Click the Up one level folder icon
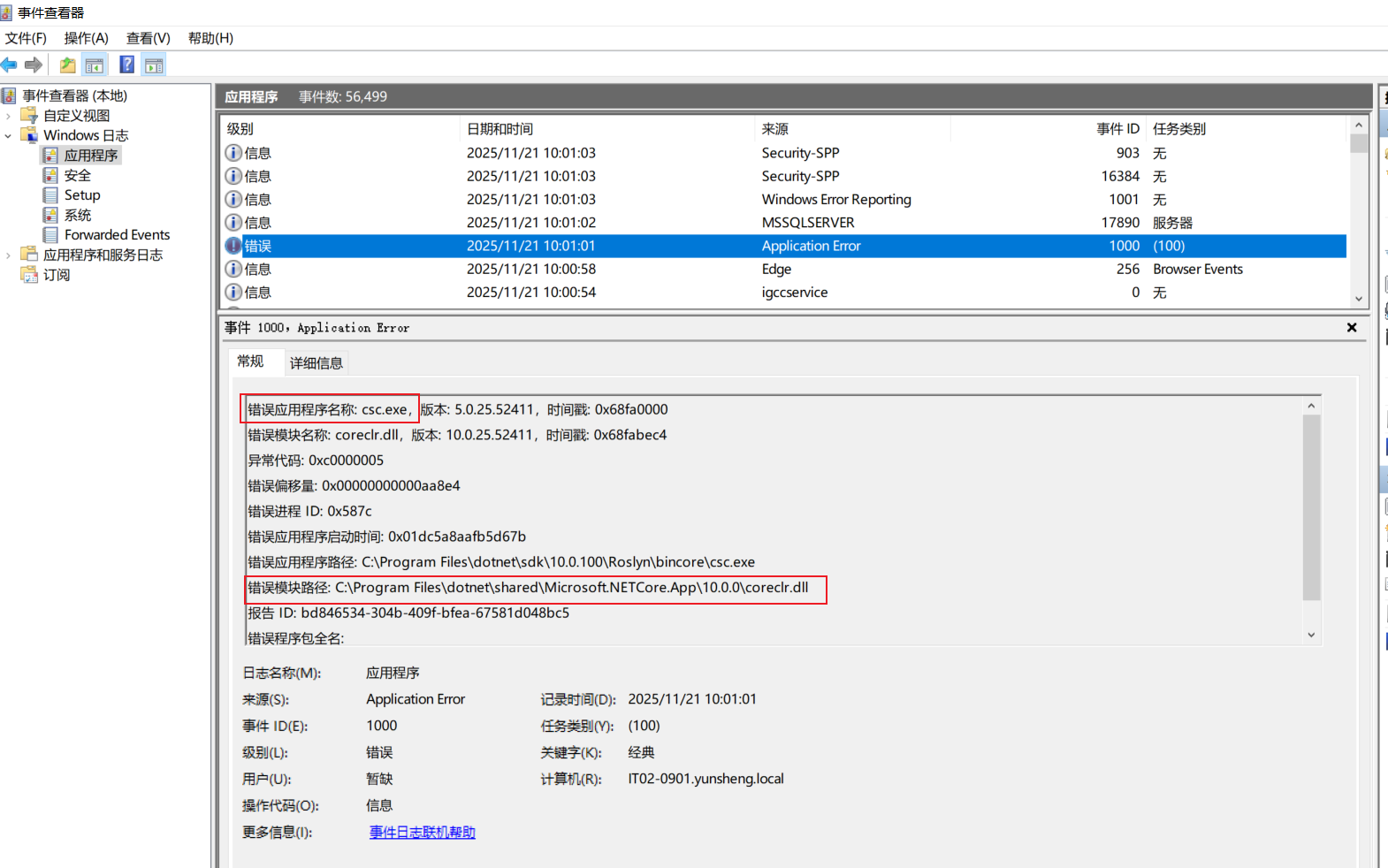The width and height of the screenshot is (1388, 868). (x=67, y=65)
